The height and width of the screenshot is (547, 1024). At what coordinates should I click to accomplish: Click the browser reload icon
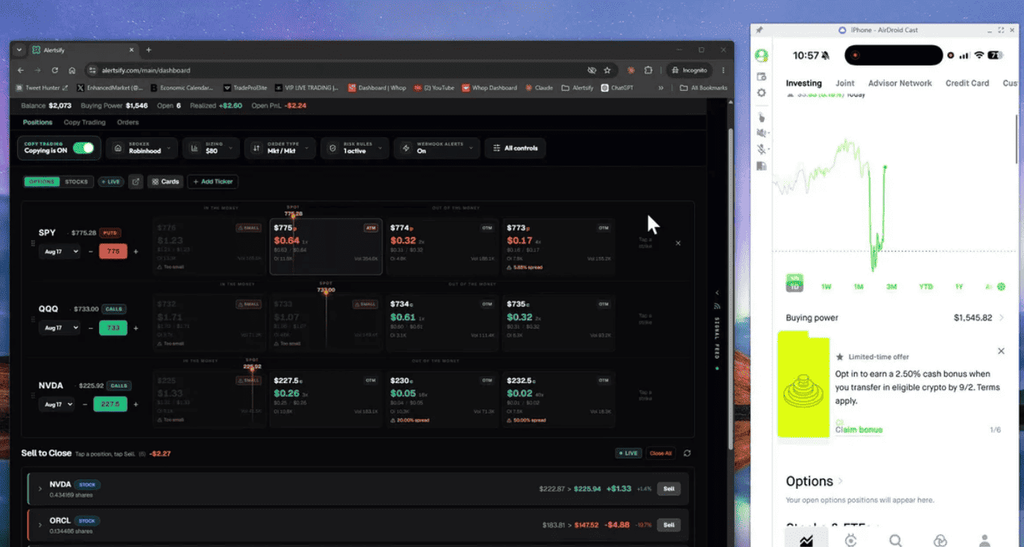55,70
